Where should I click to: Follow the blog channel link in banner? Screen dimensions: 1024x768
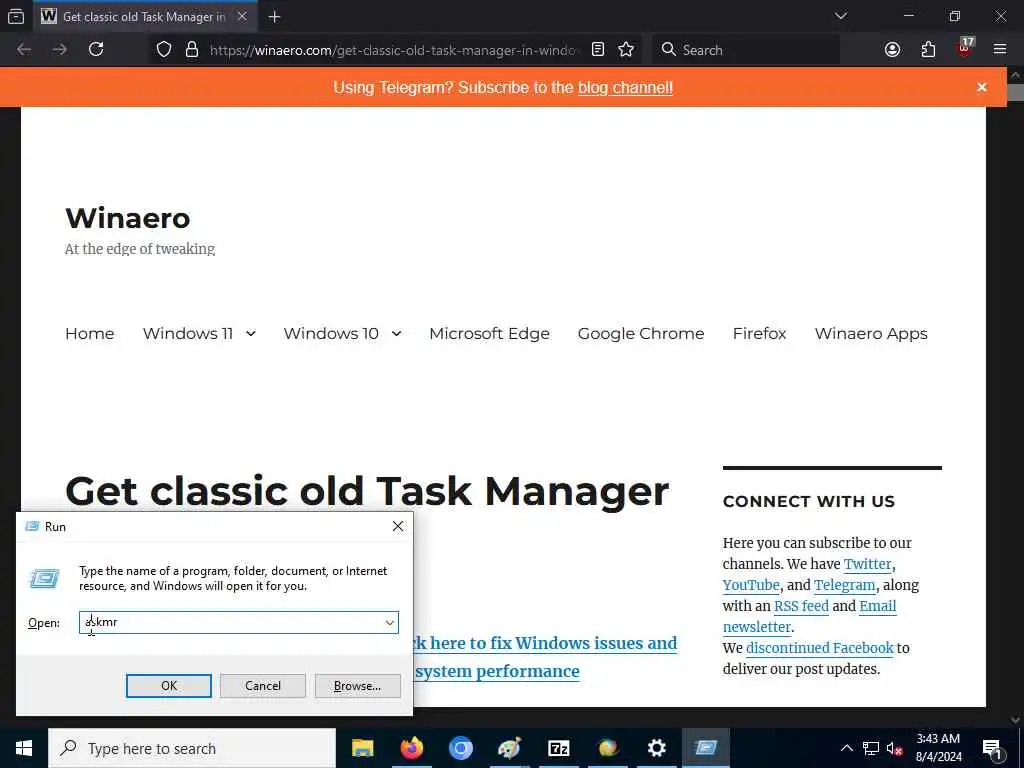(625, 88)
